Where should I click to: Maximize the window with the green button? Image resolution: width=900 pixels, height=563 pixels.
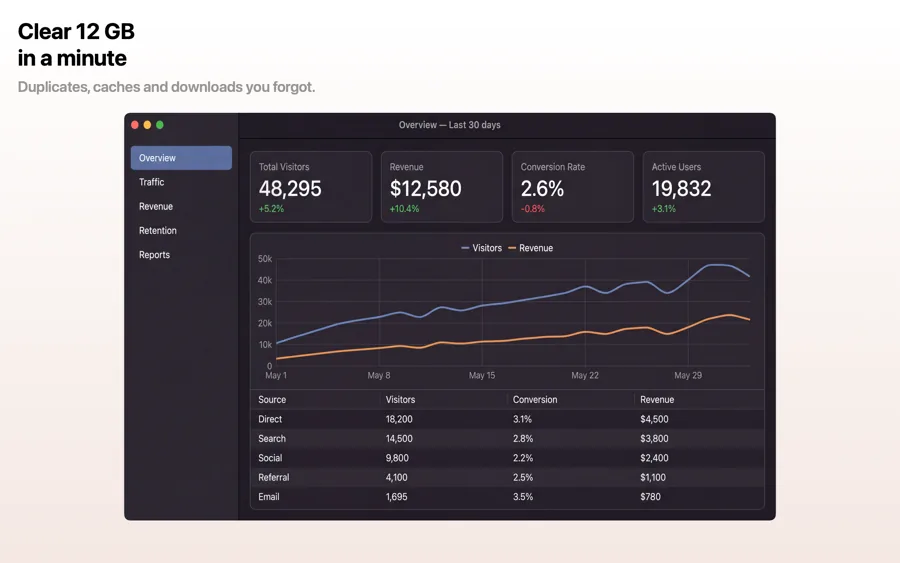click(160, 125)
